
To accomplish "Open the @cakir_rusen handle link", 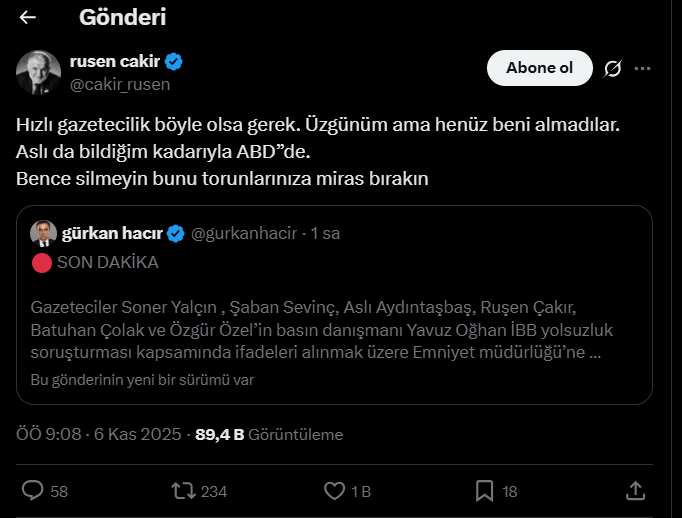I will click(x=120, y=84).
